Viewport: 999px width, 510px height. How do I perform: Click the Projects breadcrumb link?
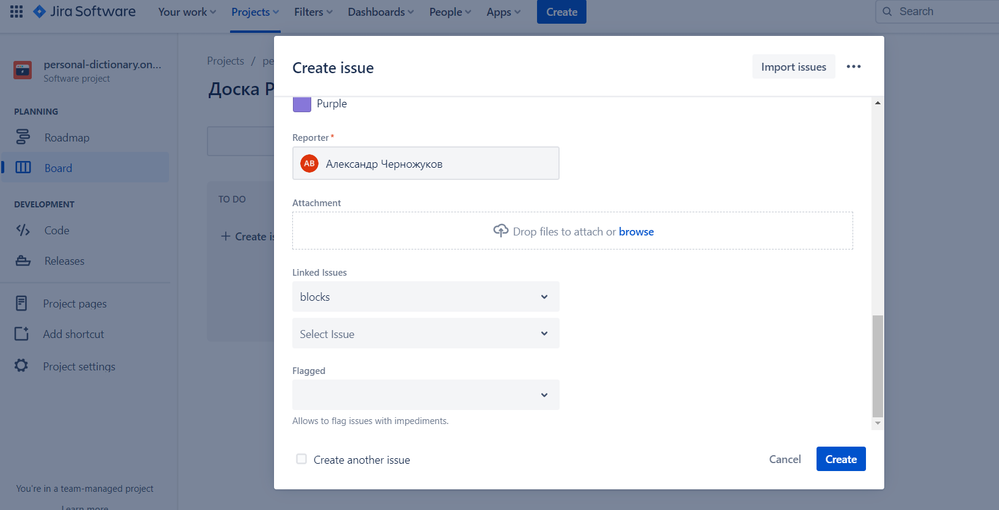point(226,61)
